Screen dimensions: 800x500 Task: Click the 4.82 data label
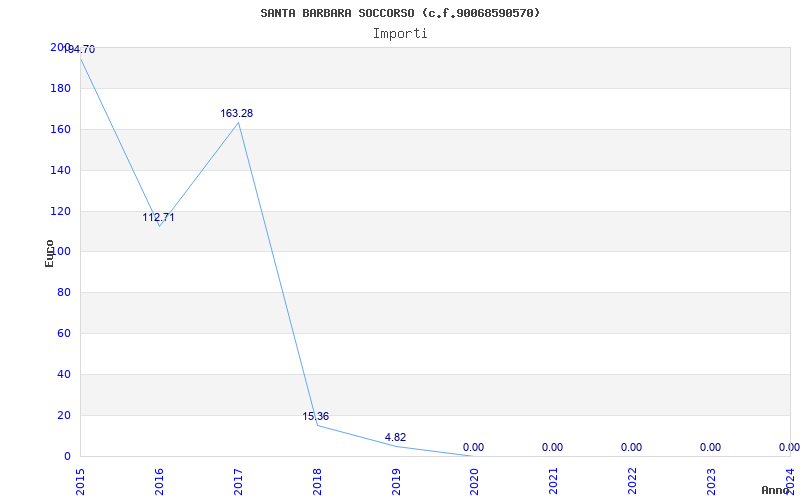coord(395,437)
